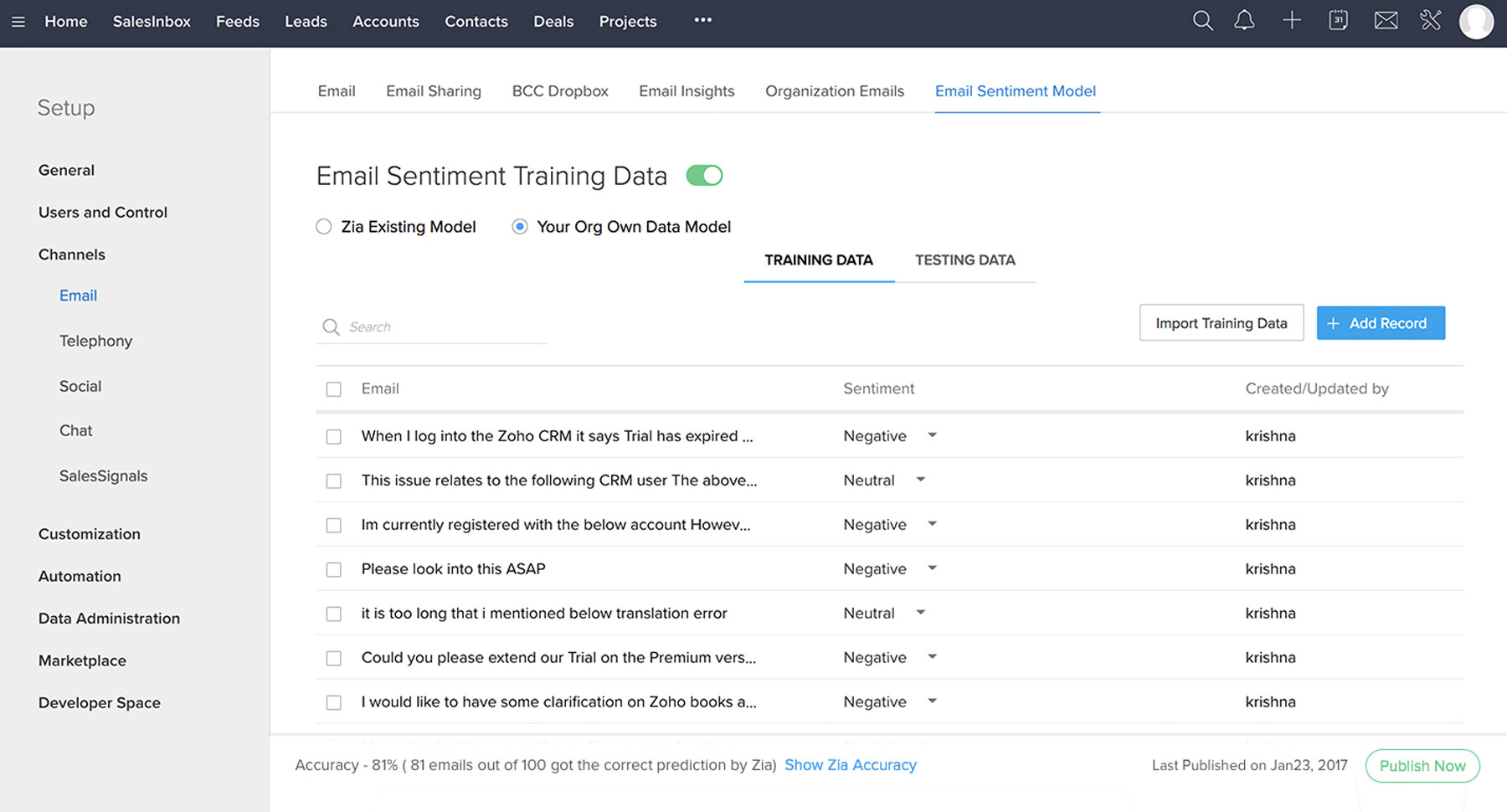Click the plus create icon in top bar
This screenshot has width=1507, height=812.
1292,21
